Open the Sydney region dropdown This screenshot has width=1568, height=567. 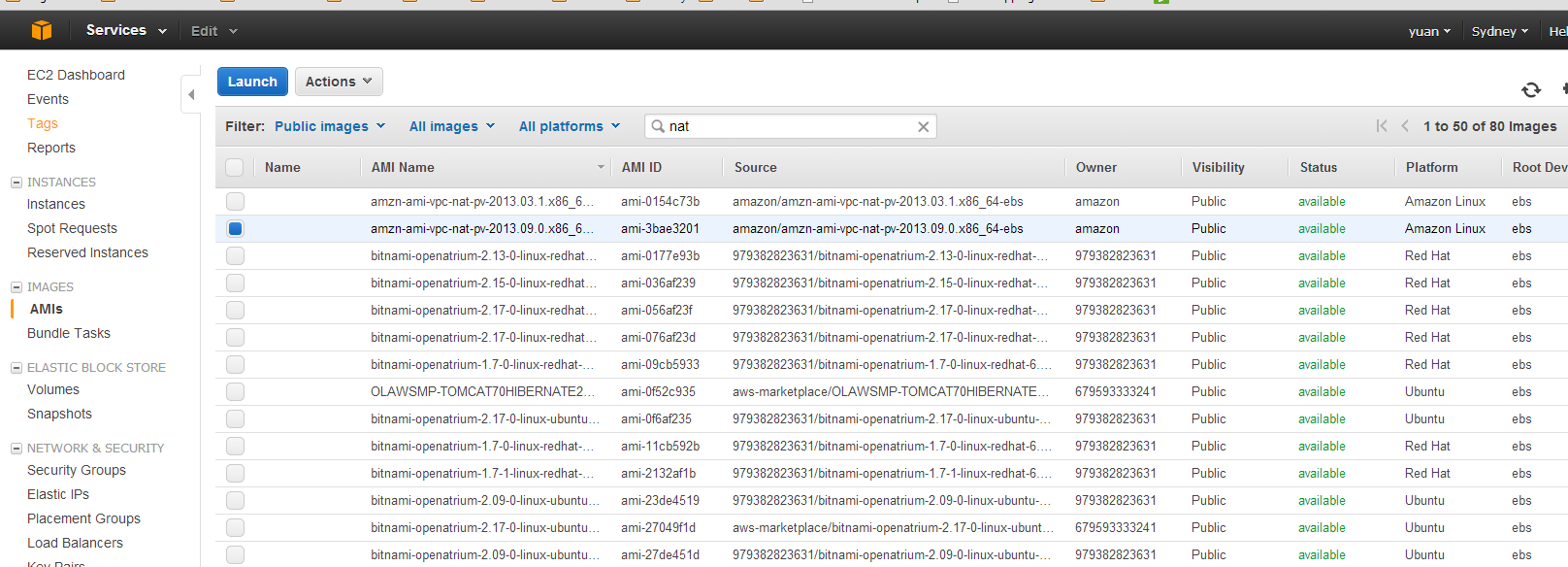coord(1499,31)
